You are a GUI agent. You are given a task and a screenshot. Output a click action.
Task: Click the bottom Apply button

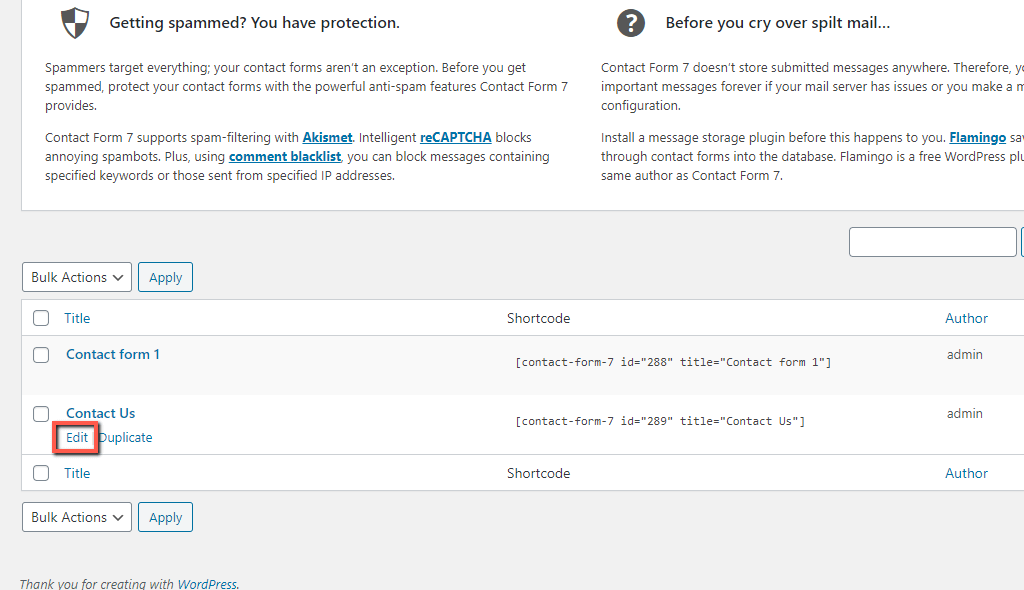tap(165, 517)
